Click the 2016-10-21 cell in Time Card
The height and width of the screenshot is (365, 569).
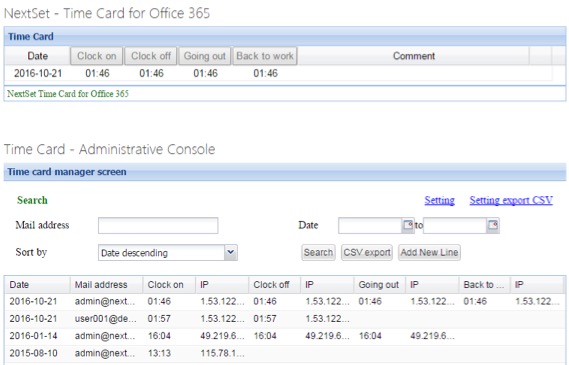38,73
